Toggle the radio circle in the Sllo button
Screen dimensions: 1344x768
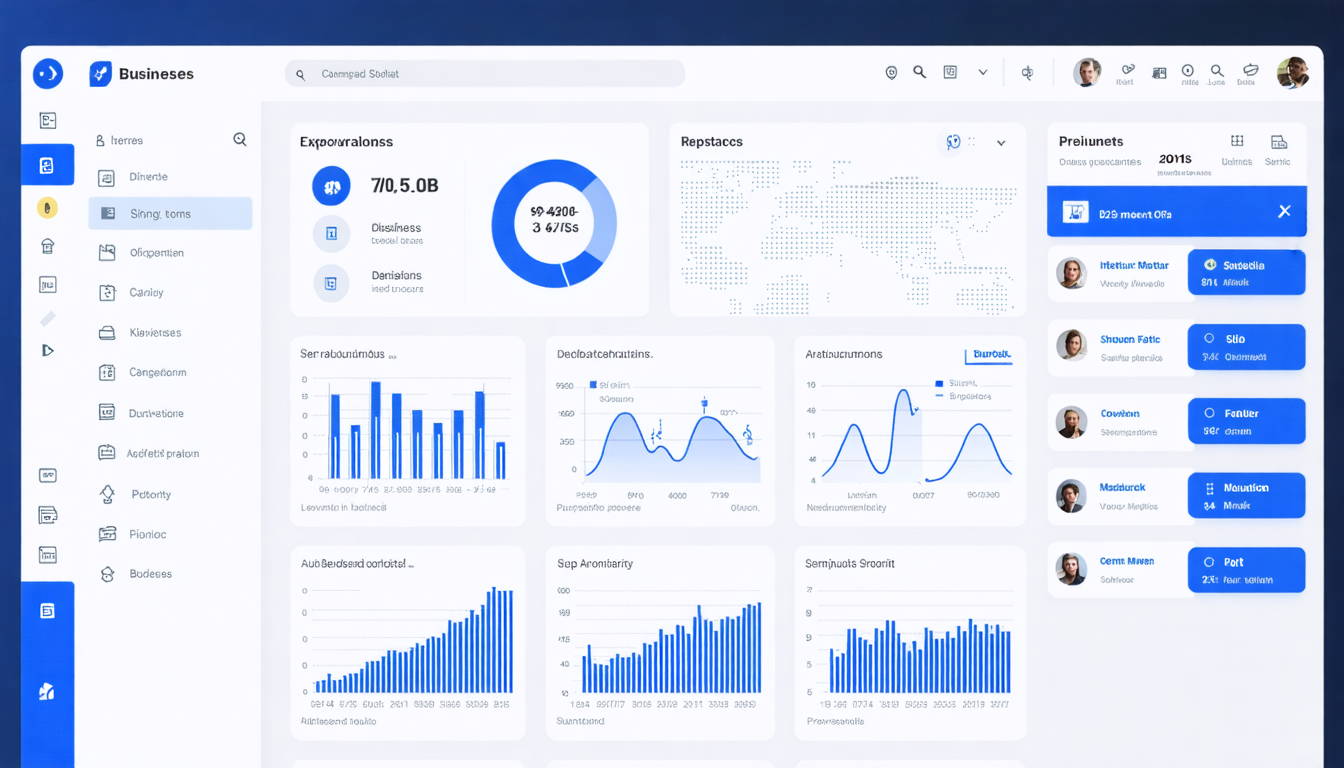1209,339
